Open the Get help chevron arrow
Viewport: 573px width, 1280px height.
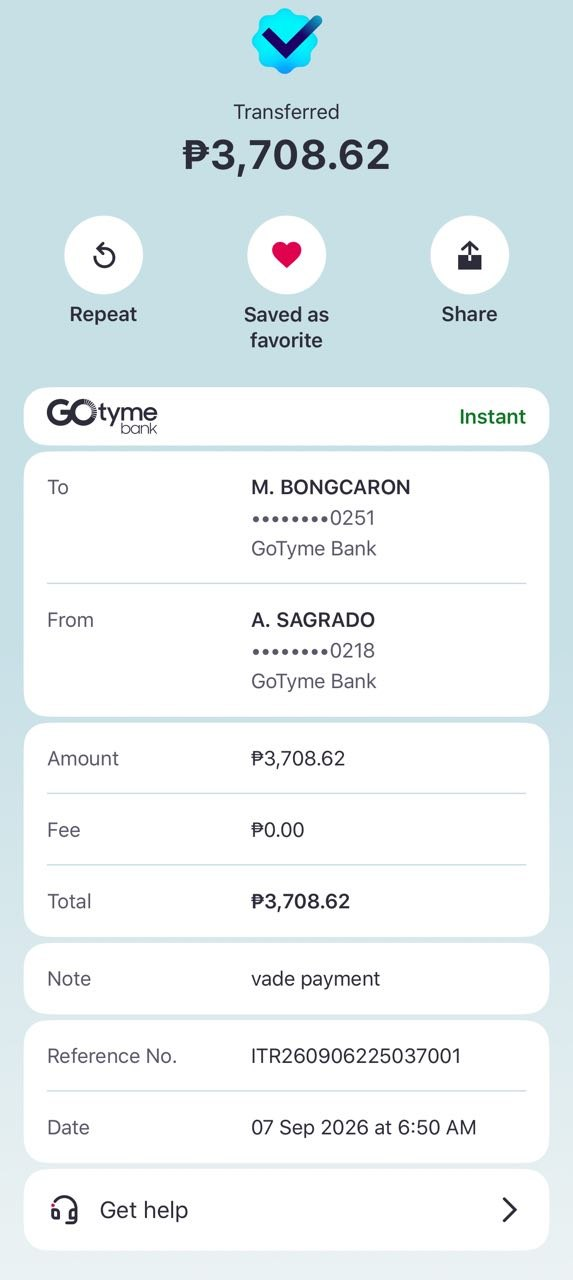click(x=510, y=1210)
